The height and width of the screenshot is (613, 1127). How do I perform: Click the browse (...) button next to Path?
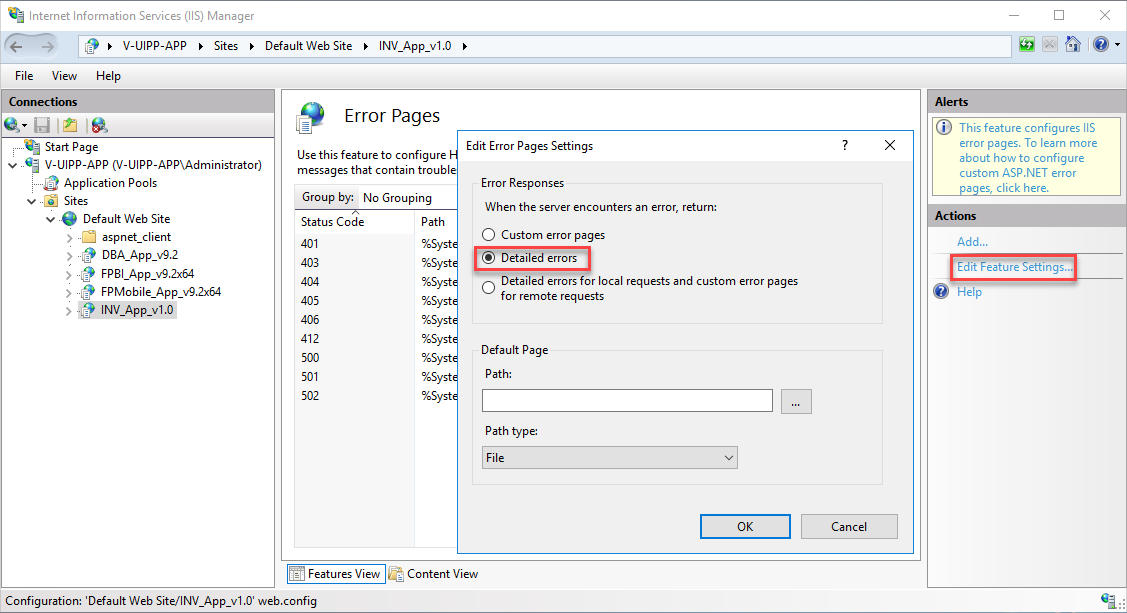[x=796, y=401]
